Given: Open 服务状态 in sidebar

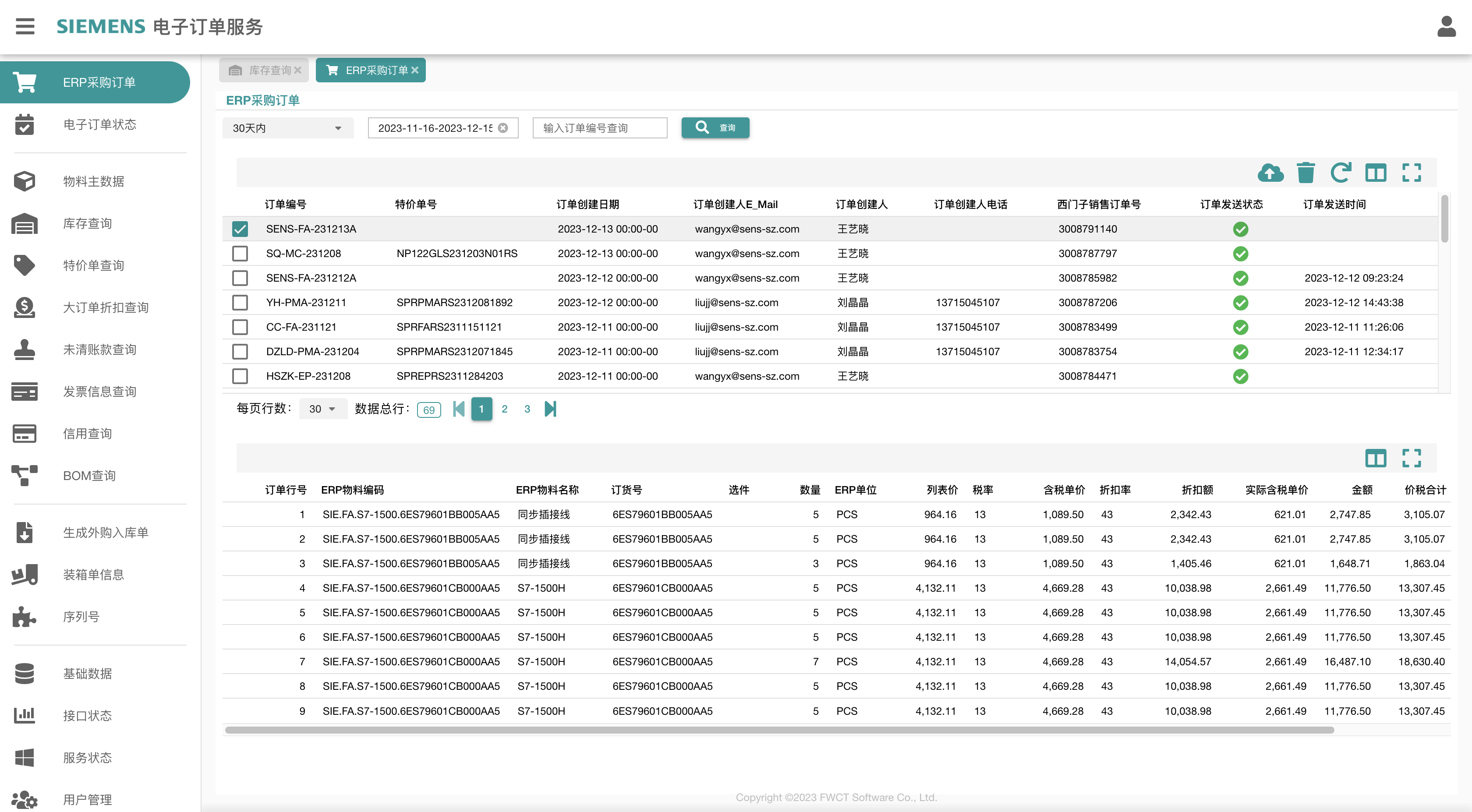Looking at the screenshot, I should [95, 758].
